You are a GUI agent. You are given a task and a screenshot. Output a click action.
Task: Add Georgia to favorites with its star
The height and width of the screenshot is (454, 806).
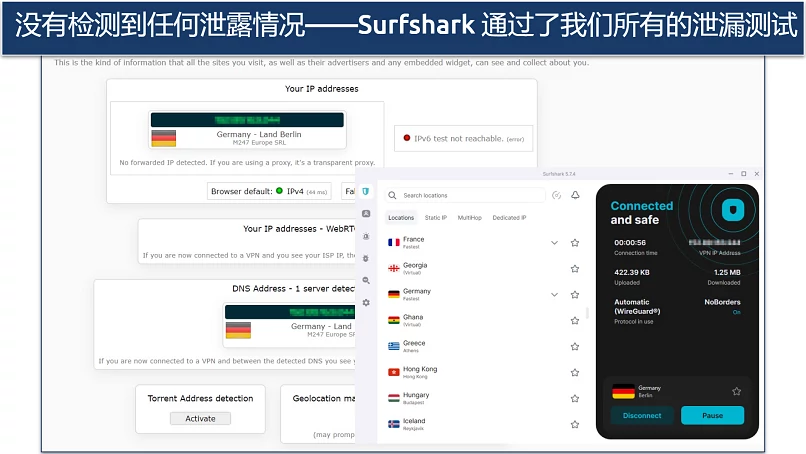click(x=575, y=268)
